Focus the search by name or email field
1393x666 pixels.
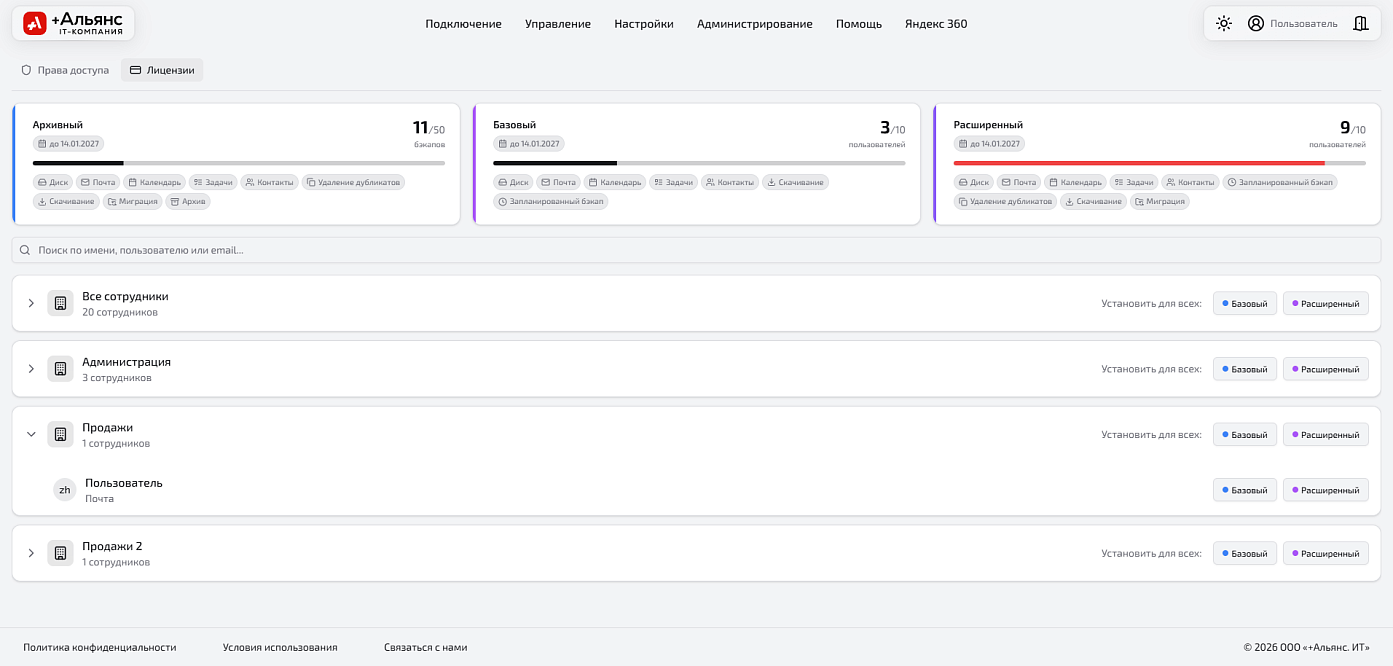[696, 250]
